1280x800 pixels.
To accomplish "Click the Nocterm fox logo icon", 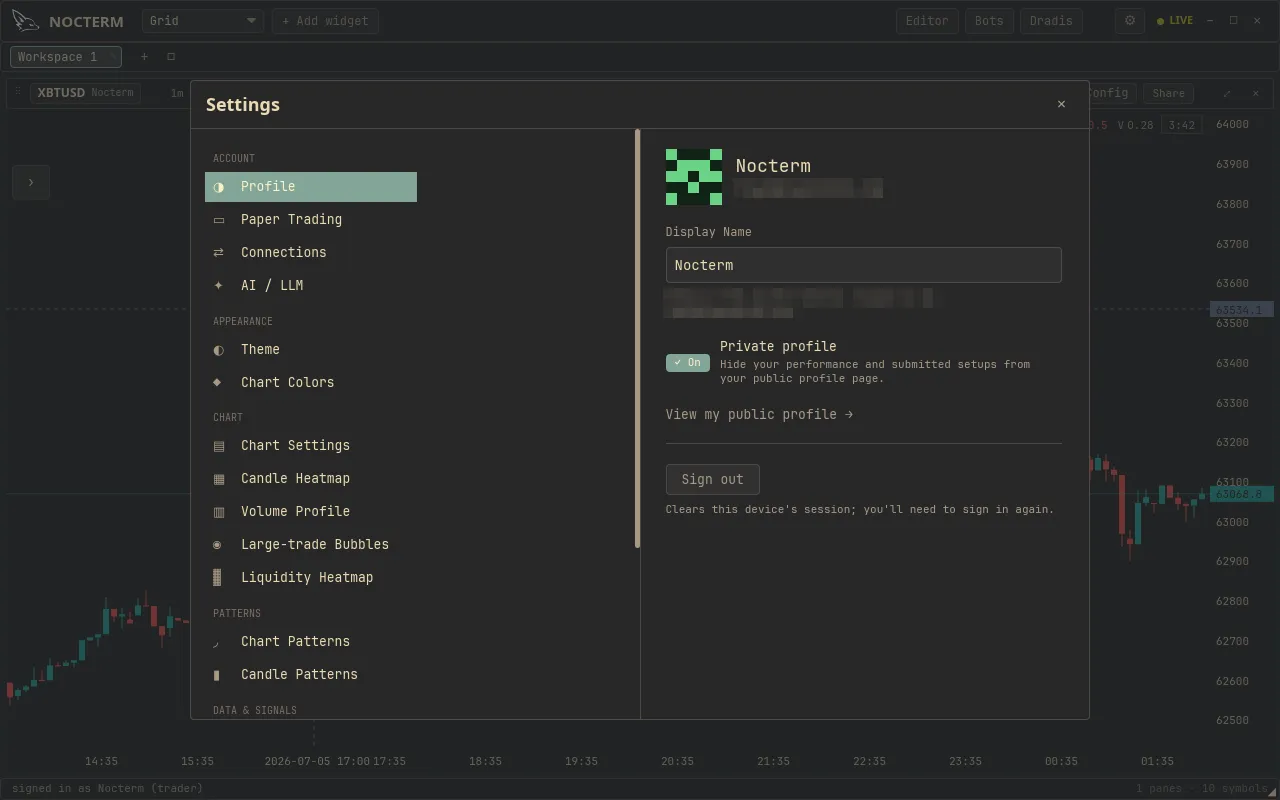I will (x=25, y=20).
